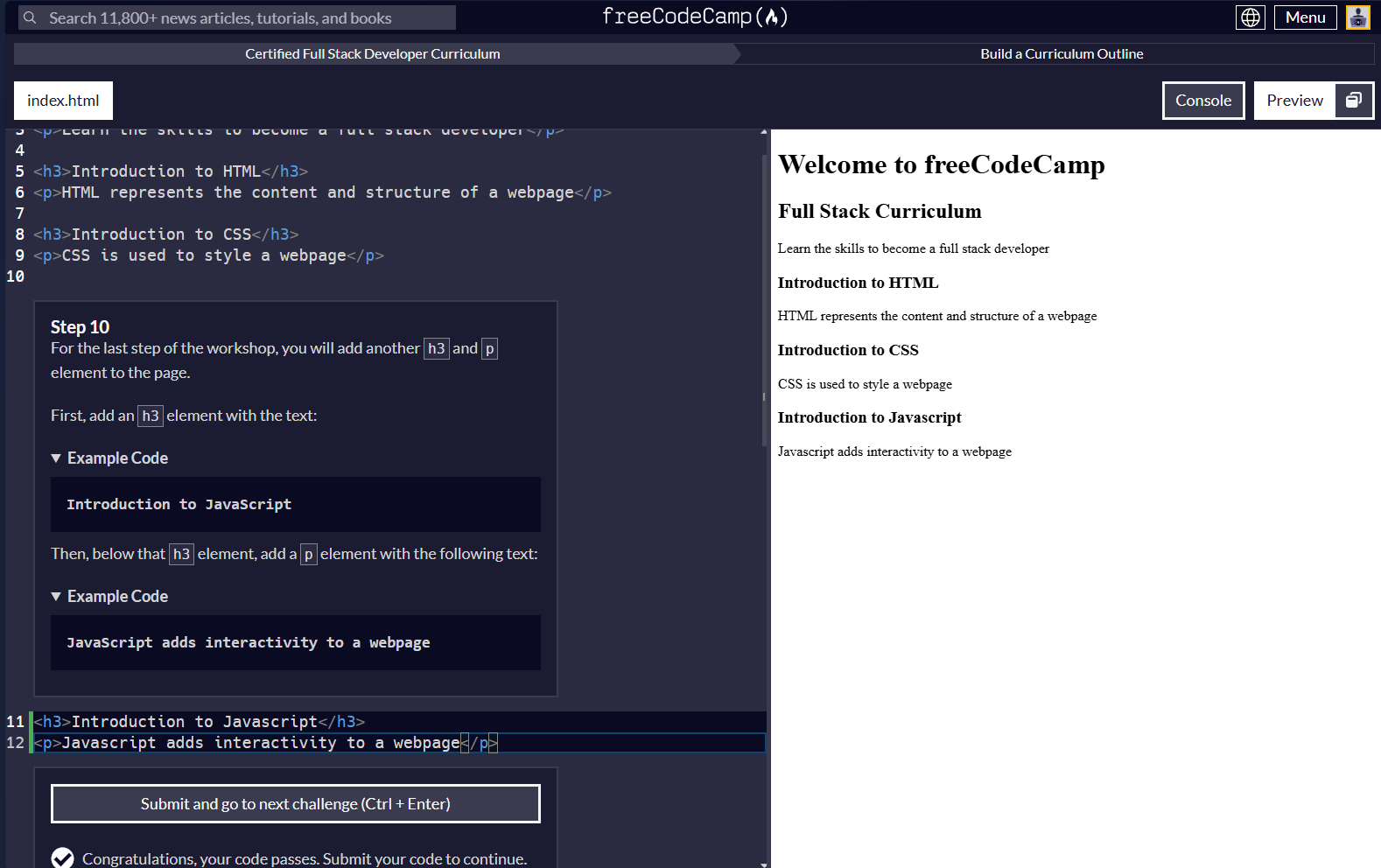Click line 5 Introduction to HTML code

click(171, 171)
